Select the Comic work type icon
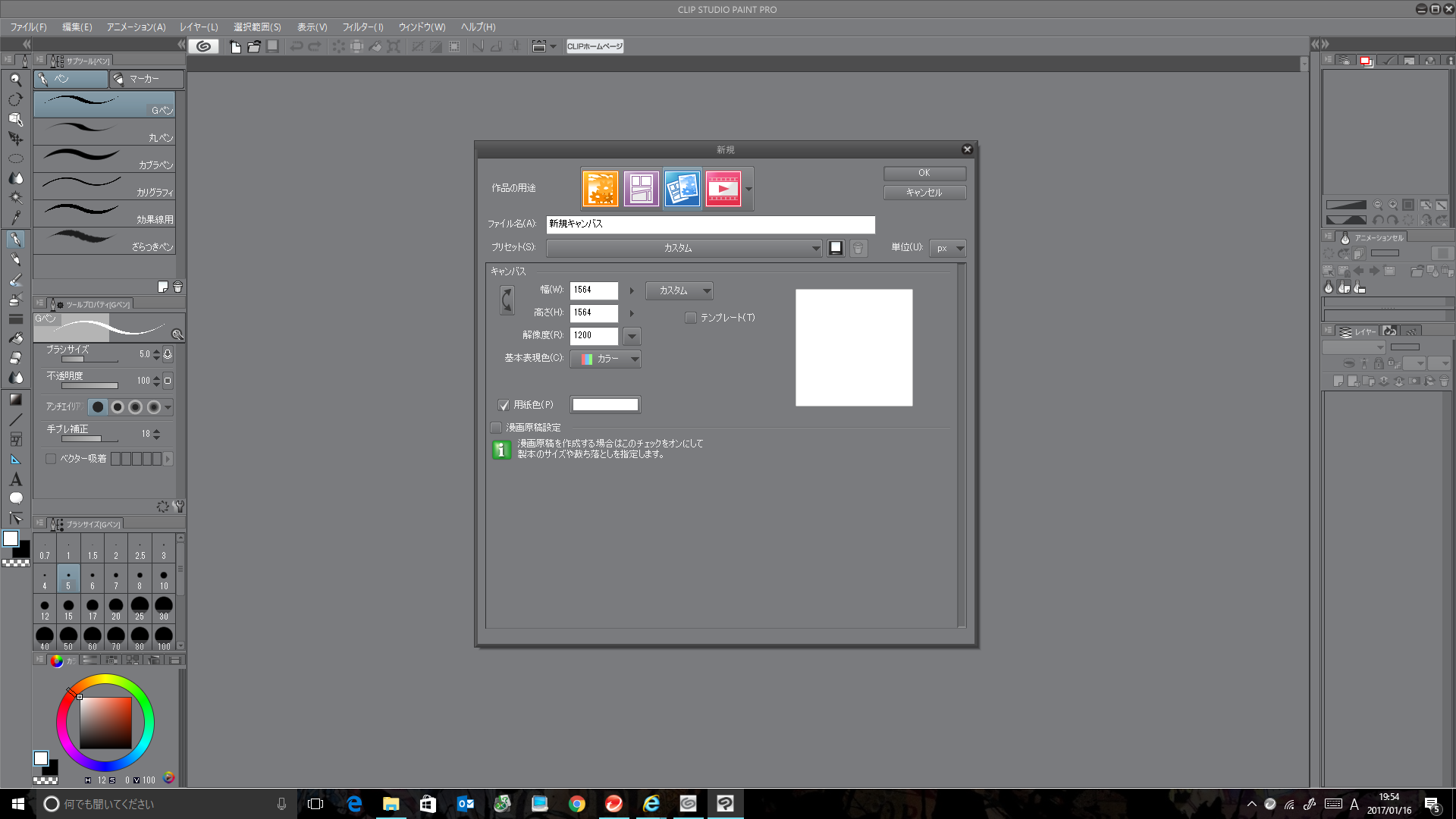The image size is (1456, 819). 641,188
